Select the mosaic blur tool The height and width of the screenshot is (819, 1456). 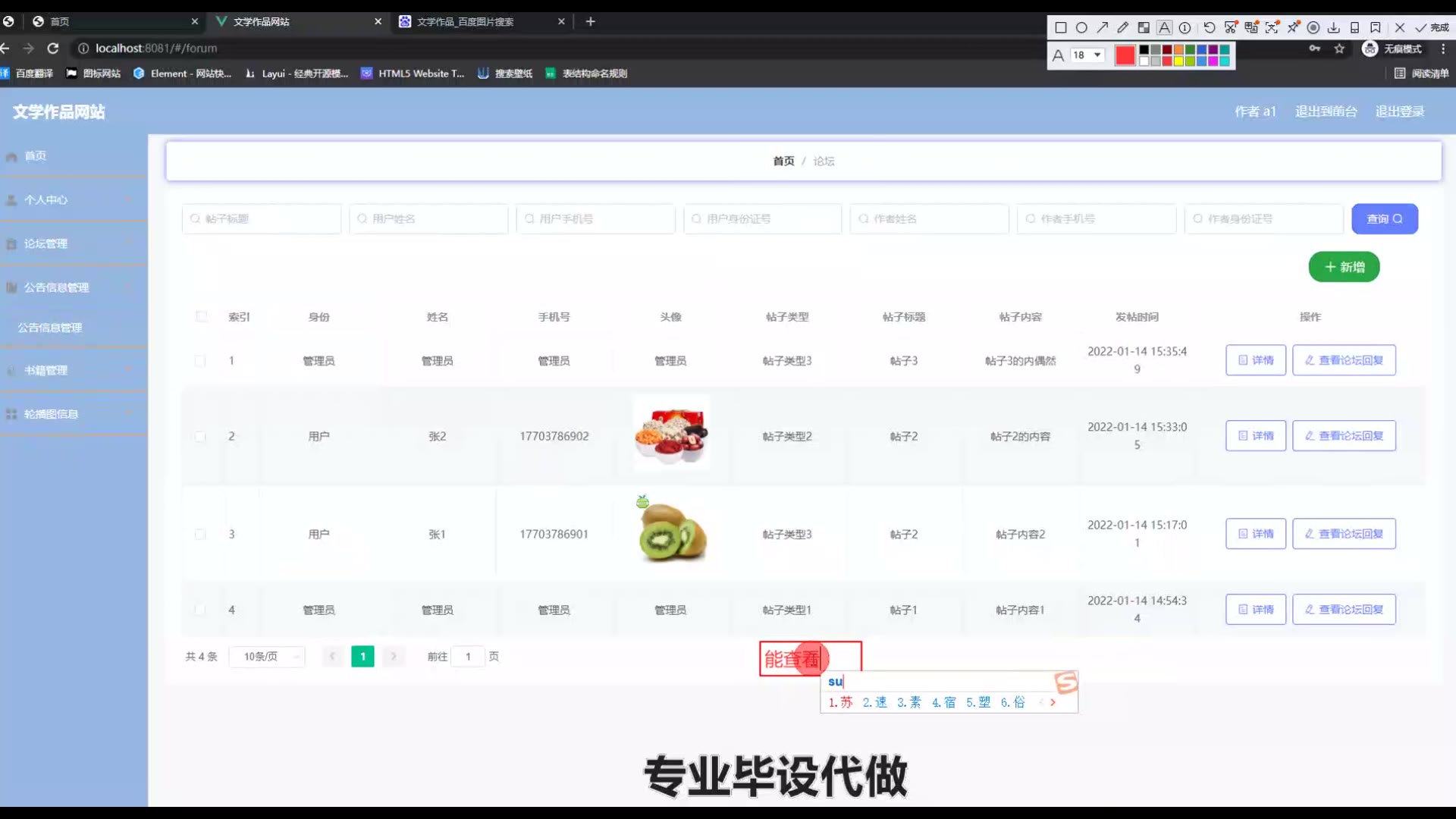click(1144, 28)
